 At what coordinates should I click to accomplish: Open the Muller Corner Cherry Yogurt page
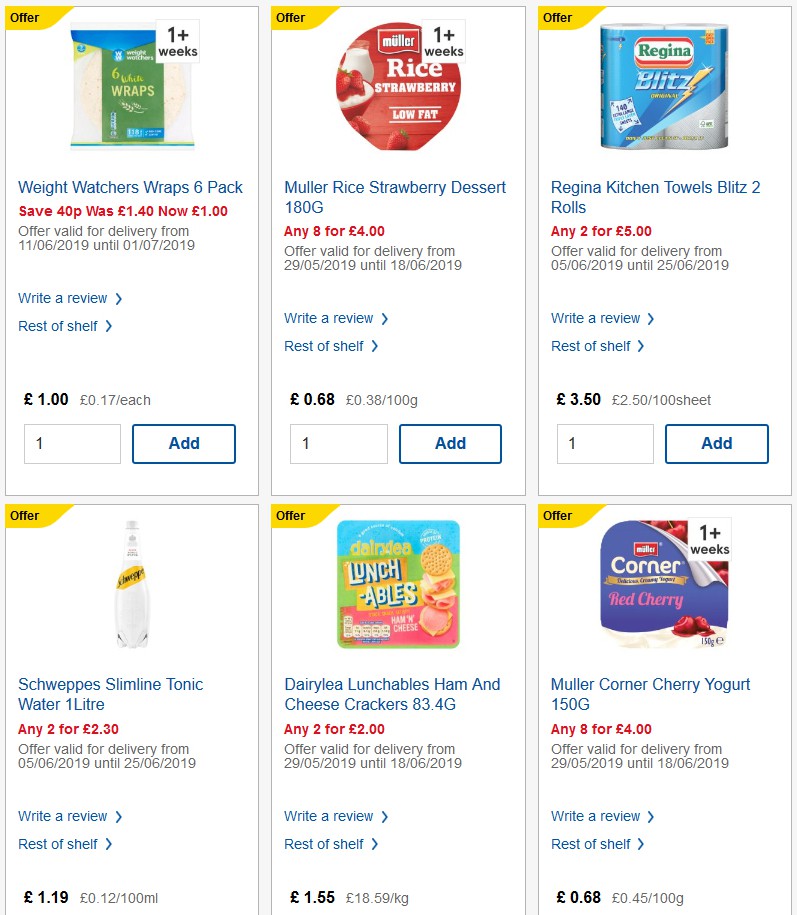[x=650, y=694]
